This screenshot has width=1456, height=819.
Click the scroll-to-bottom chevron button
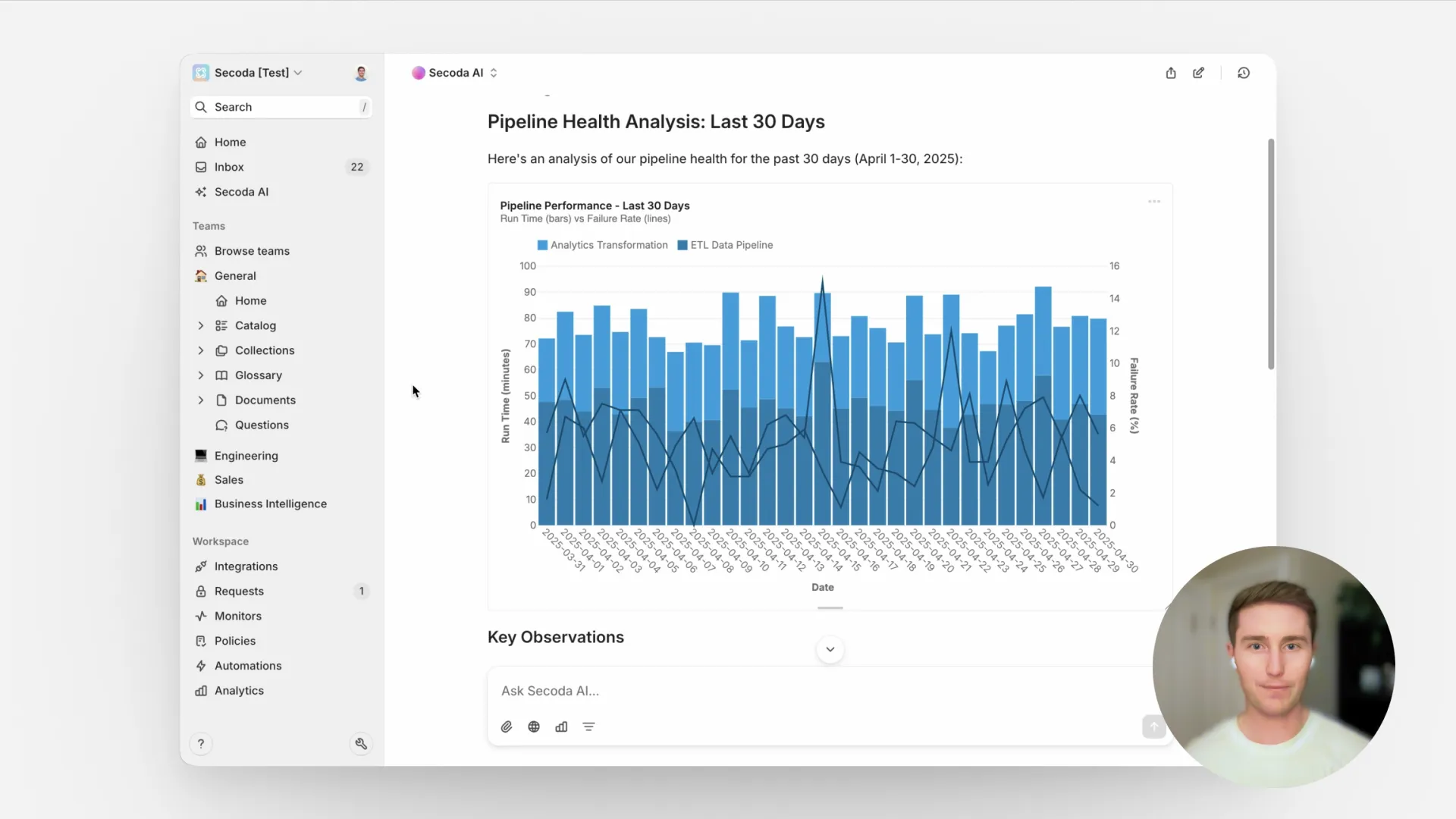pos(830,649)
